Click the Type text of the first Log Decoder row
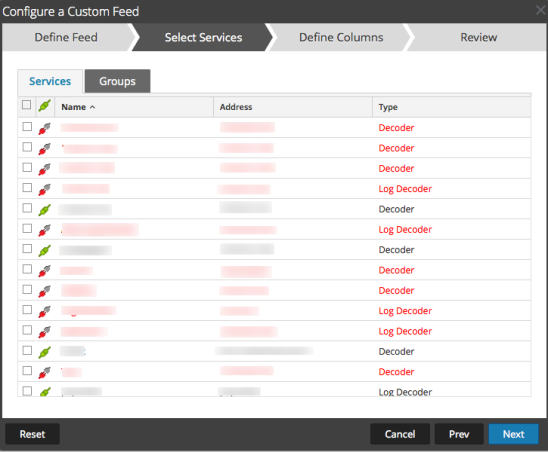This screenshot has height=452, width=548. pyautogui.click(x=405, y=189)
